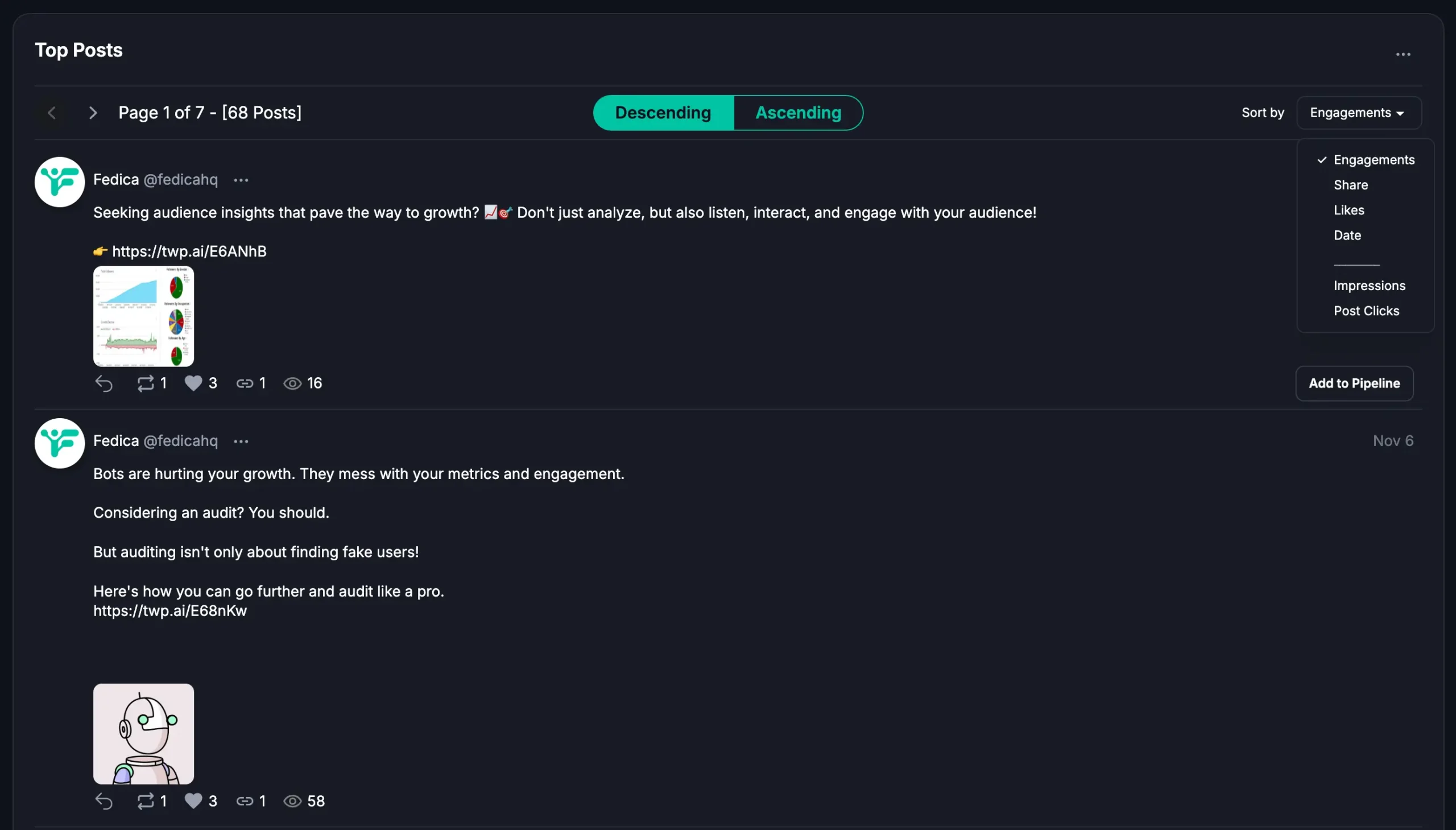Click the link clicks icon on the bots post
This screenshot has height=830, width=1456.
[x=245, y=801]
